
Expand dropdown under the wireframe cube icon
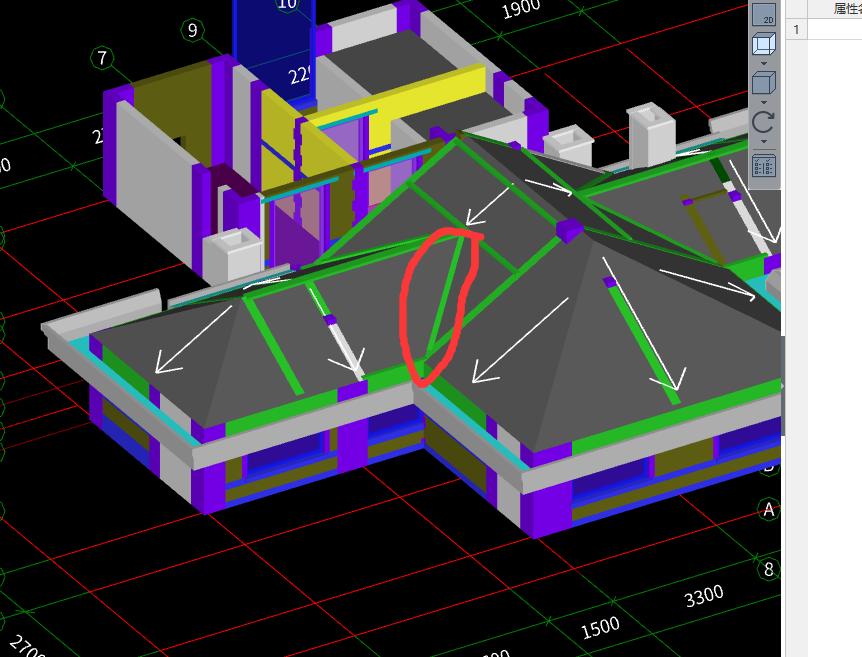764,64
